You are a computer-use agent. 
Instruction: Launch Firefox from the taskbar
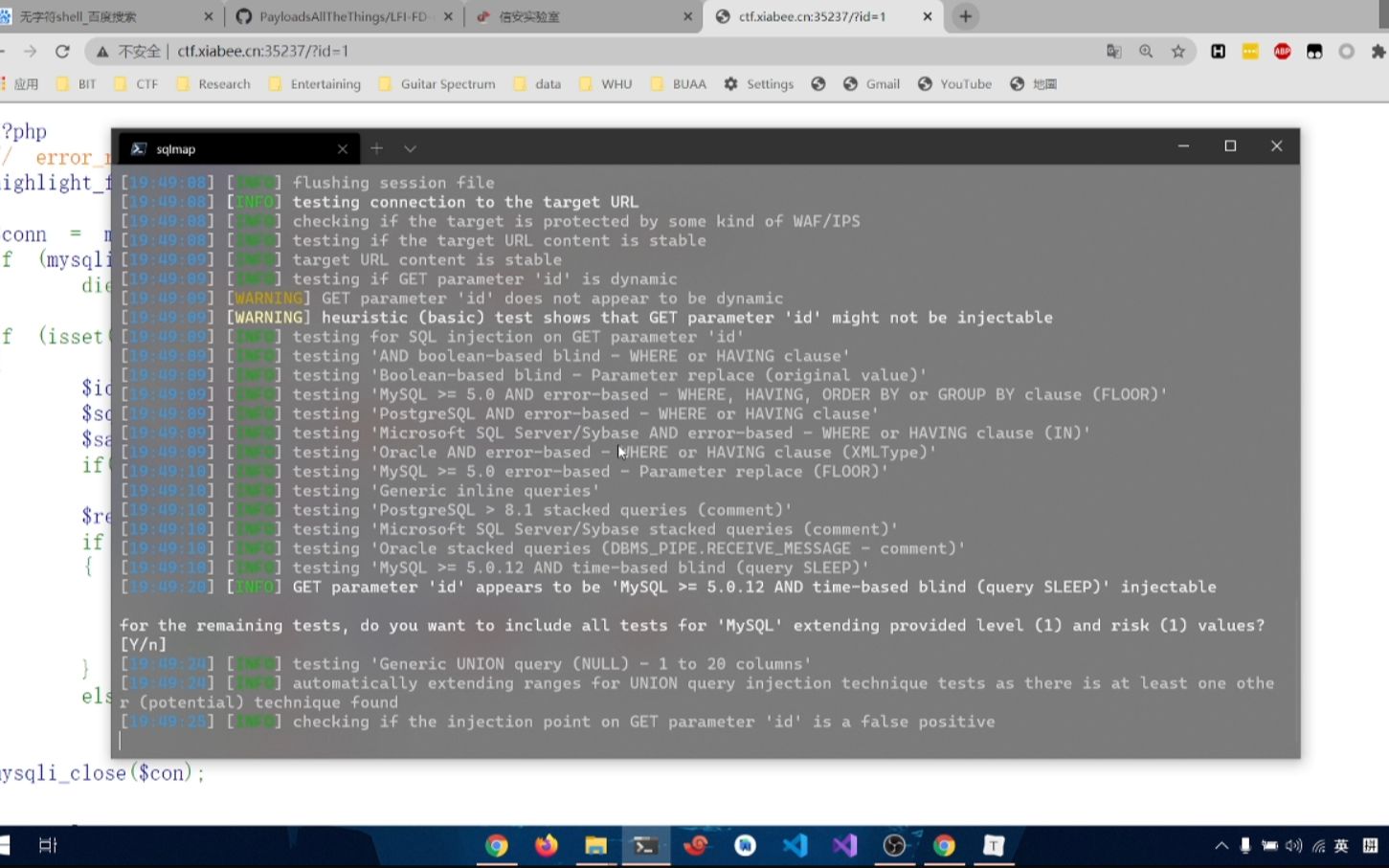pos(547,845)
